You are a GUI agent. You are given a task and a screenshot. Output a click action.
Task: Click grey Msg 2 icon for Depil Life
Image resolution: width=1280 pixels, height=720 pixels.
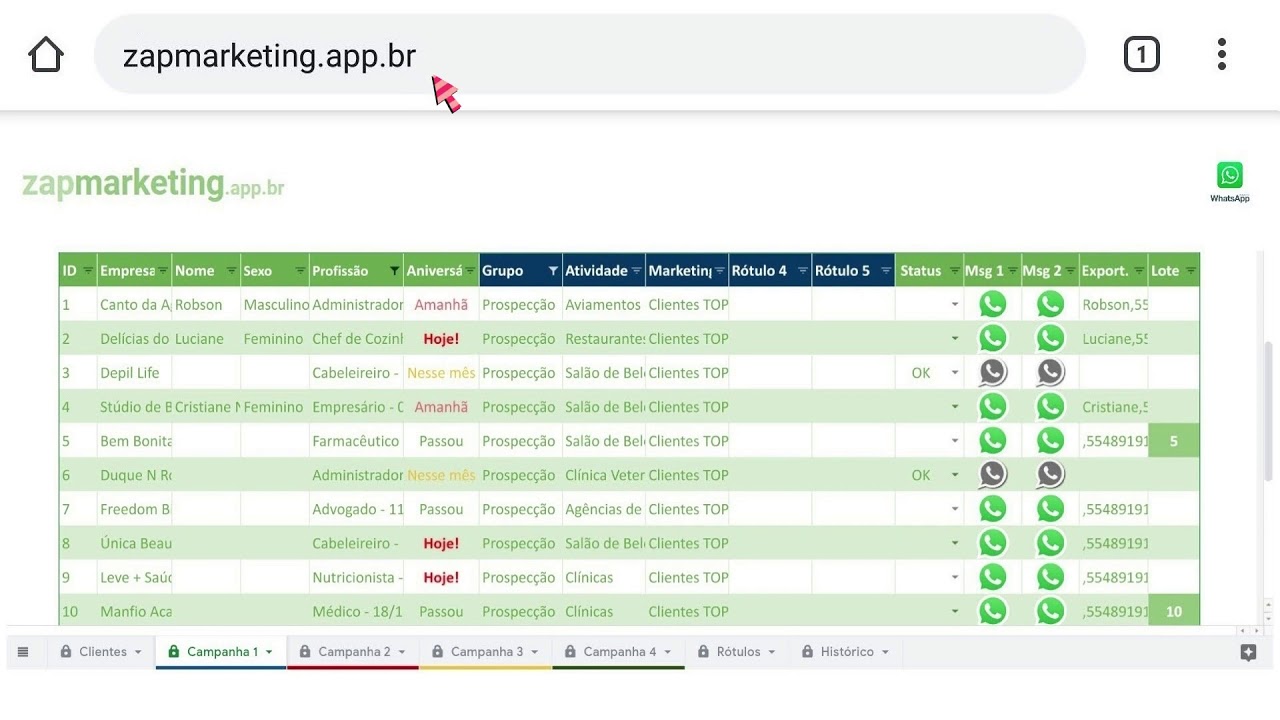(x=1050, y=372)
